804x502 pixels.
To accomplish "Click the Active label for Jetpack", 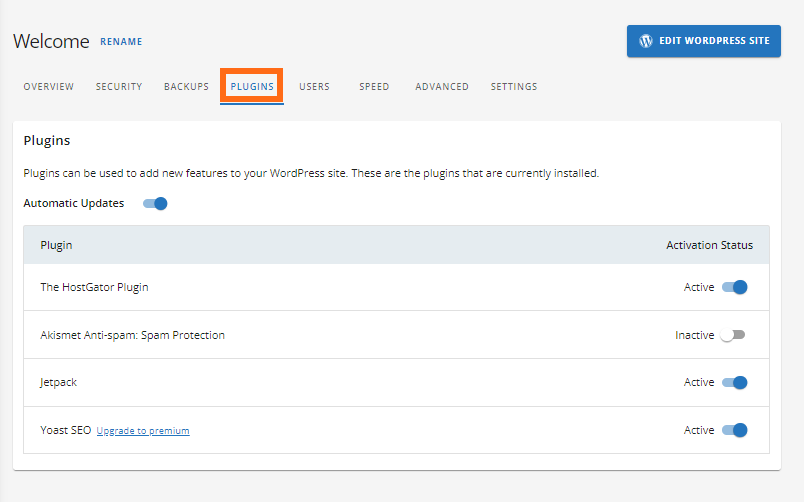I will click(x=699, y=383).
